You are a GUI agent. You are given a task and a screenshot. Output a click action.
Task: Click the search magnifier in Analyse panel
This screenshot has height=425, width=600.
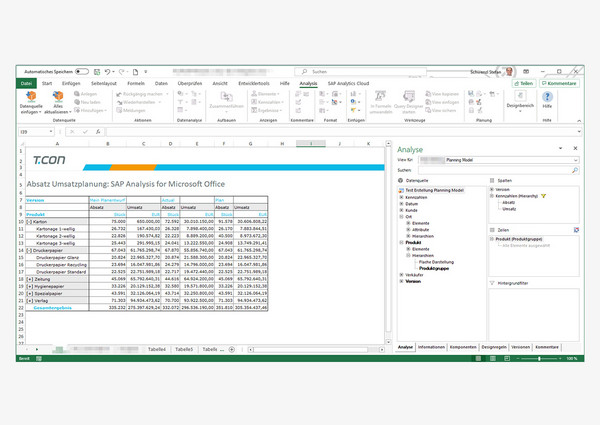(574, 170)
